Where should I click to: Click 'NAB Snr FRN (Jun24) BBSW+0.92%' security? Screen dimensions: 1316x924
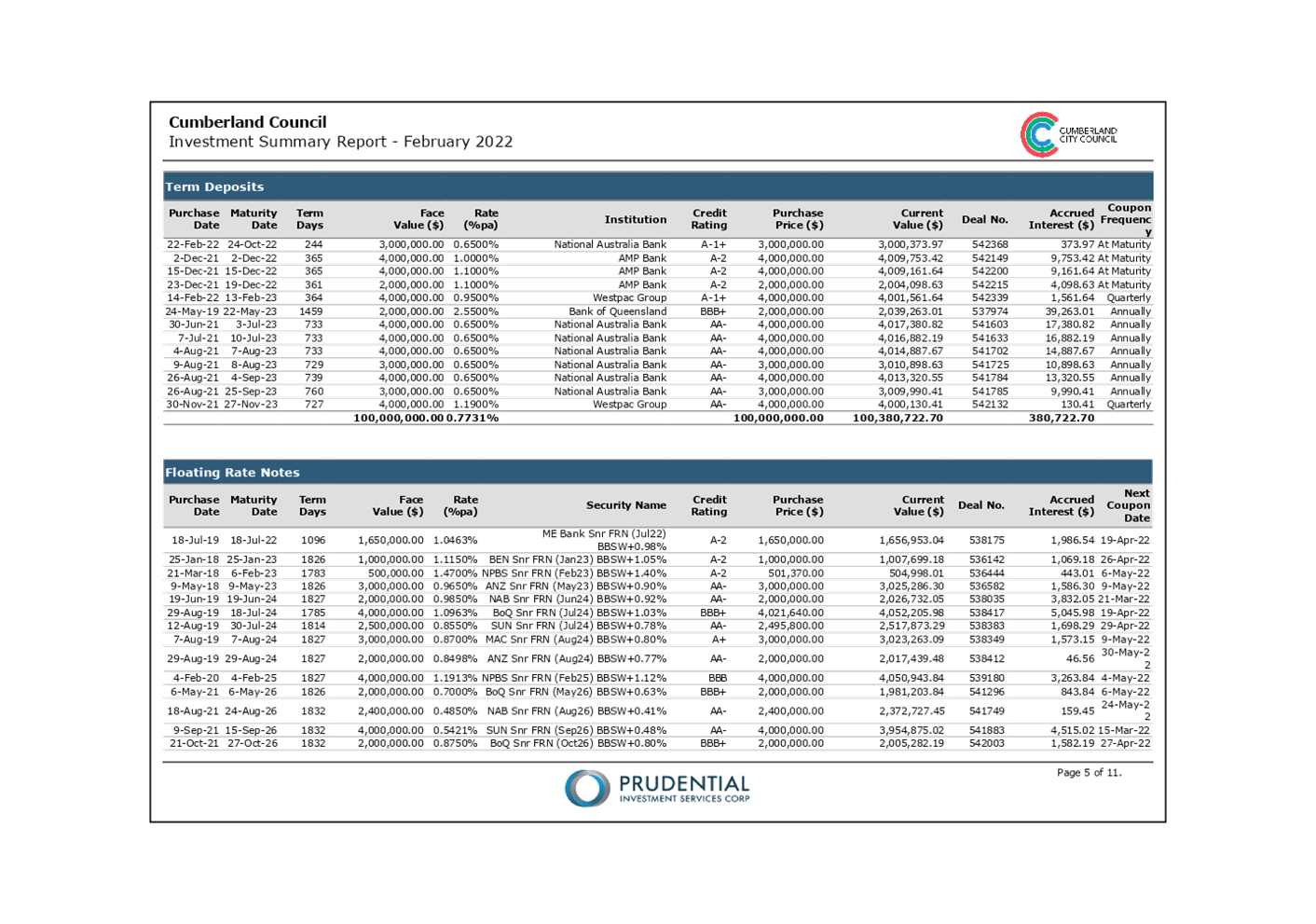[577, 600]
